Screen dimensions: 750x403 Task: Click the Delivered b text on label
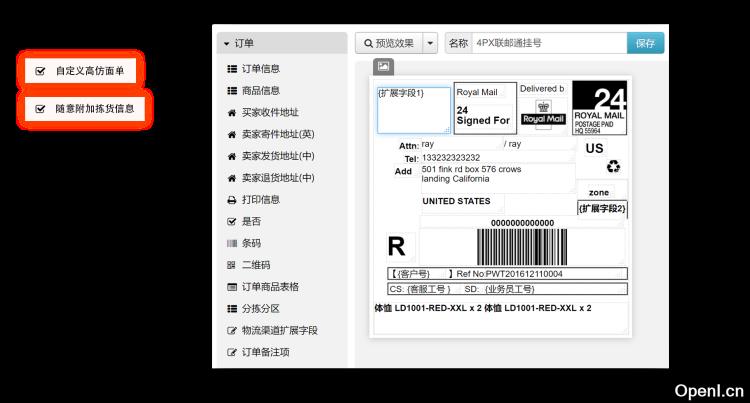coord(542,89)
